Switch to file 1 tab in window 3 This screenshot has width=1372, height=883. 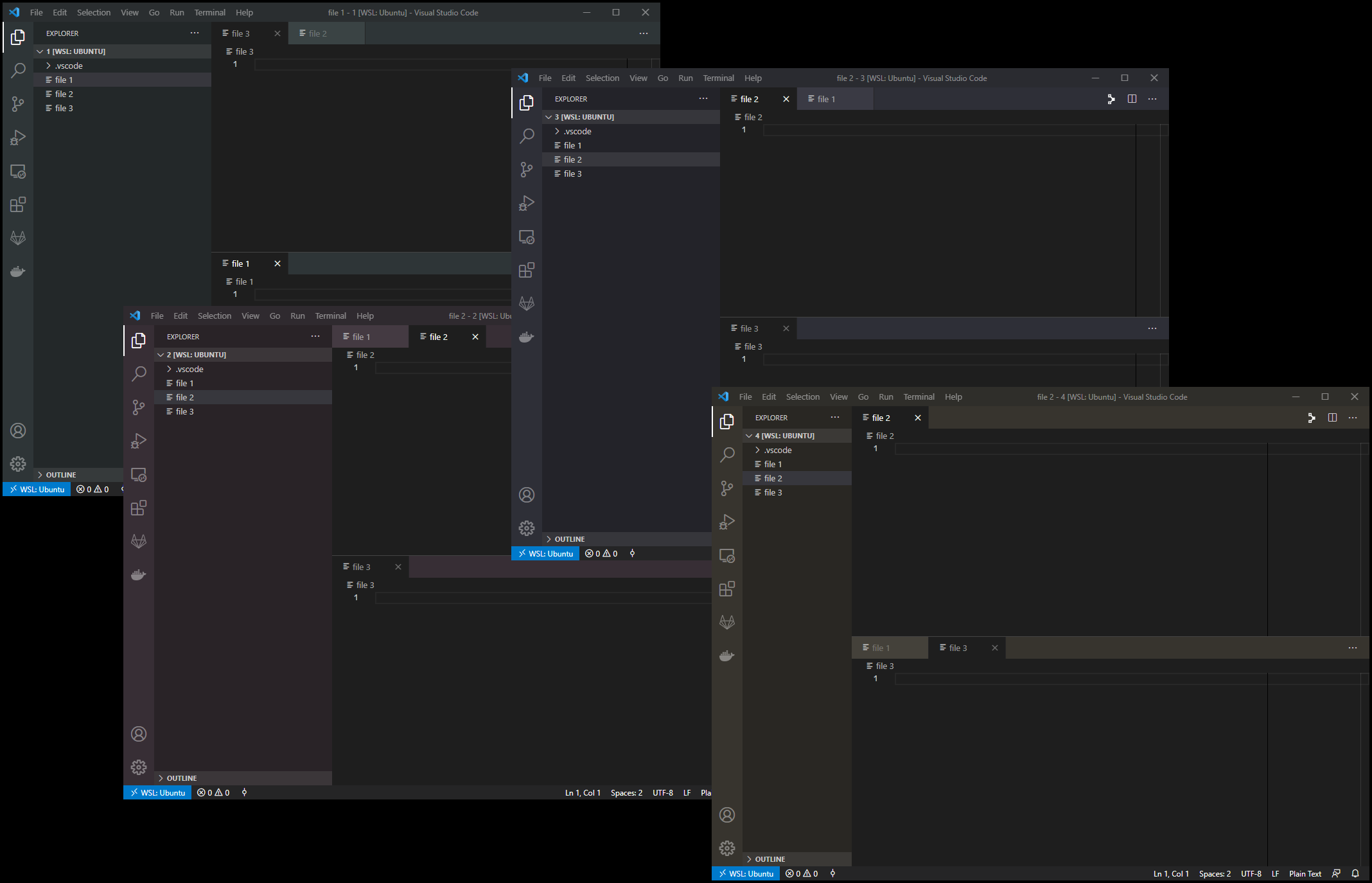click(x=826, y=99)
